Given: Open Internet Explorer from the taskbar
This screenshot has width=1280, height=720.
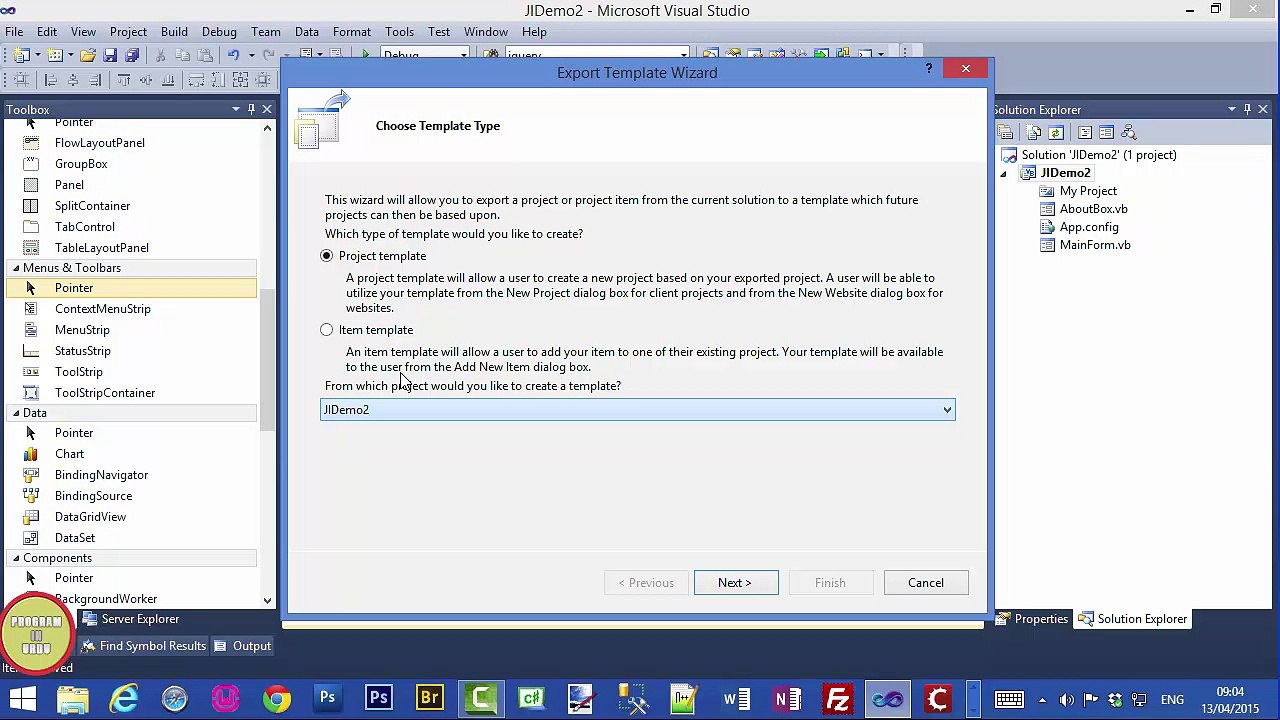Looking at the screenshot, I should 124,698.
